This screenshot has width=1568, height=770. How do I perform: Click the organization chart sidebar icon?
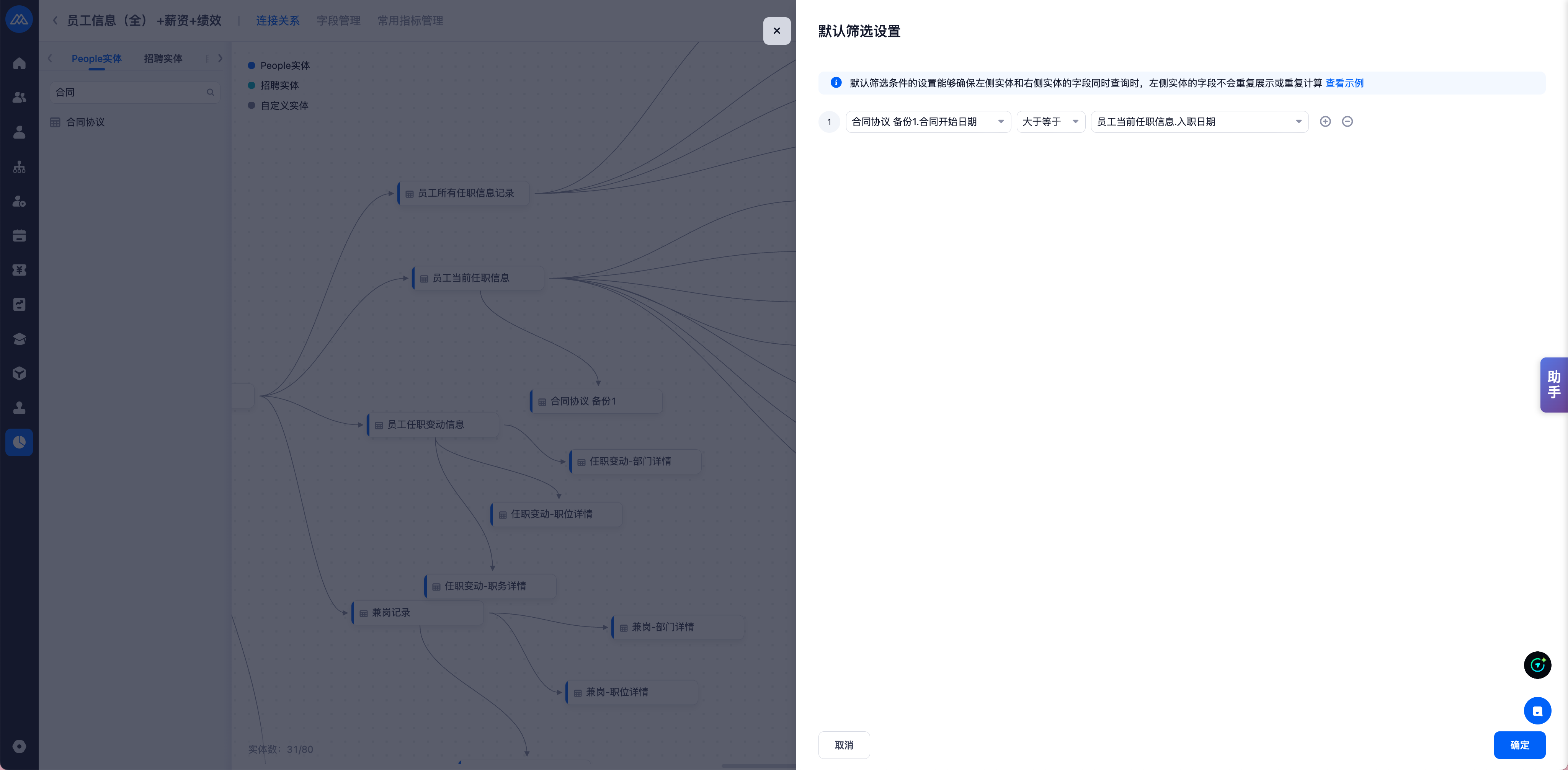(x=20, y=167)
